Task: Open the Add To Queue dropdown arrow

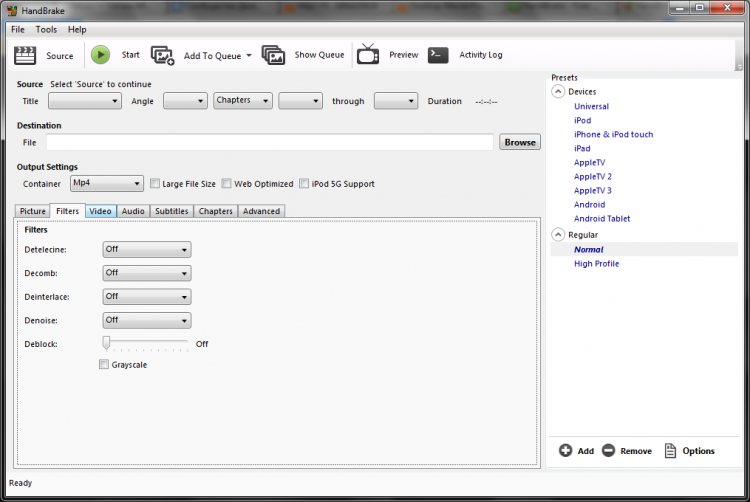Action: [249, 55]
